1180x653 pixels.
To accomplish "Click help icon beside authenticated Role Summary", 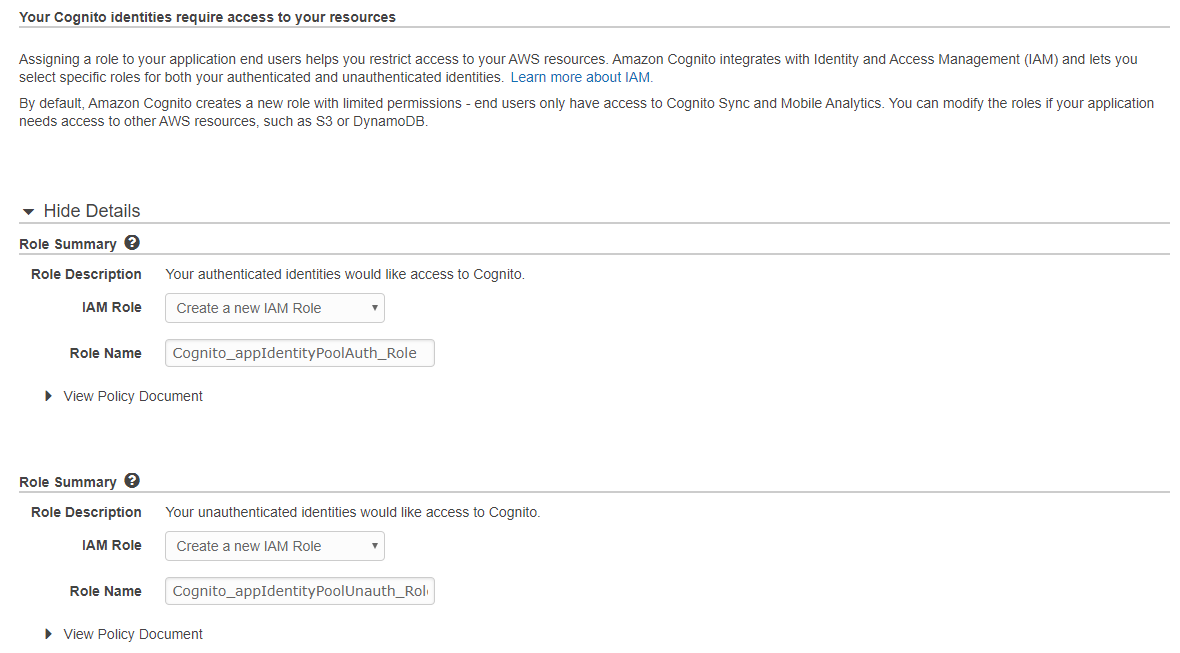I will point(132,243).
